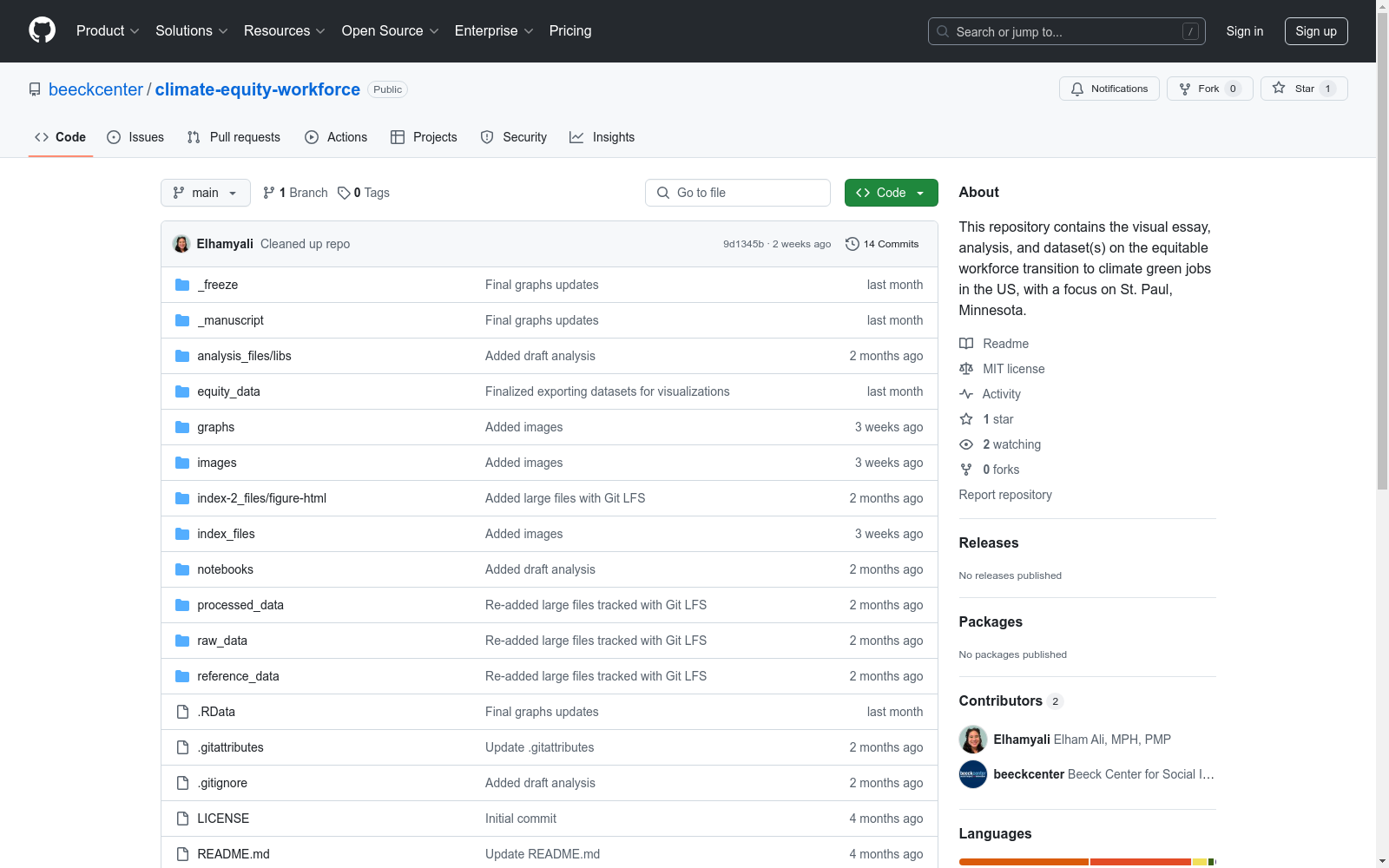Open the Contributors section heading
The height and width of the screenshot is (868, 1389).
click(x=1000, y=700)
